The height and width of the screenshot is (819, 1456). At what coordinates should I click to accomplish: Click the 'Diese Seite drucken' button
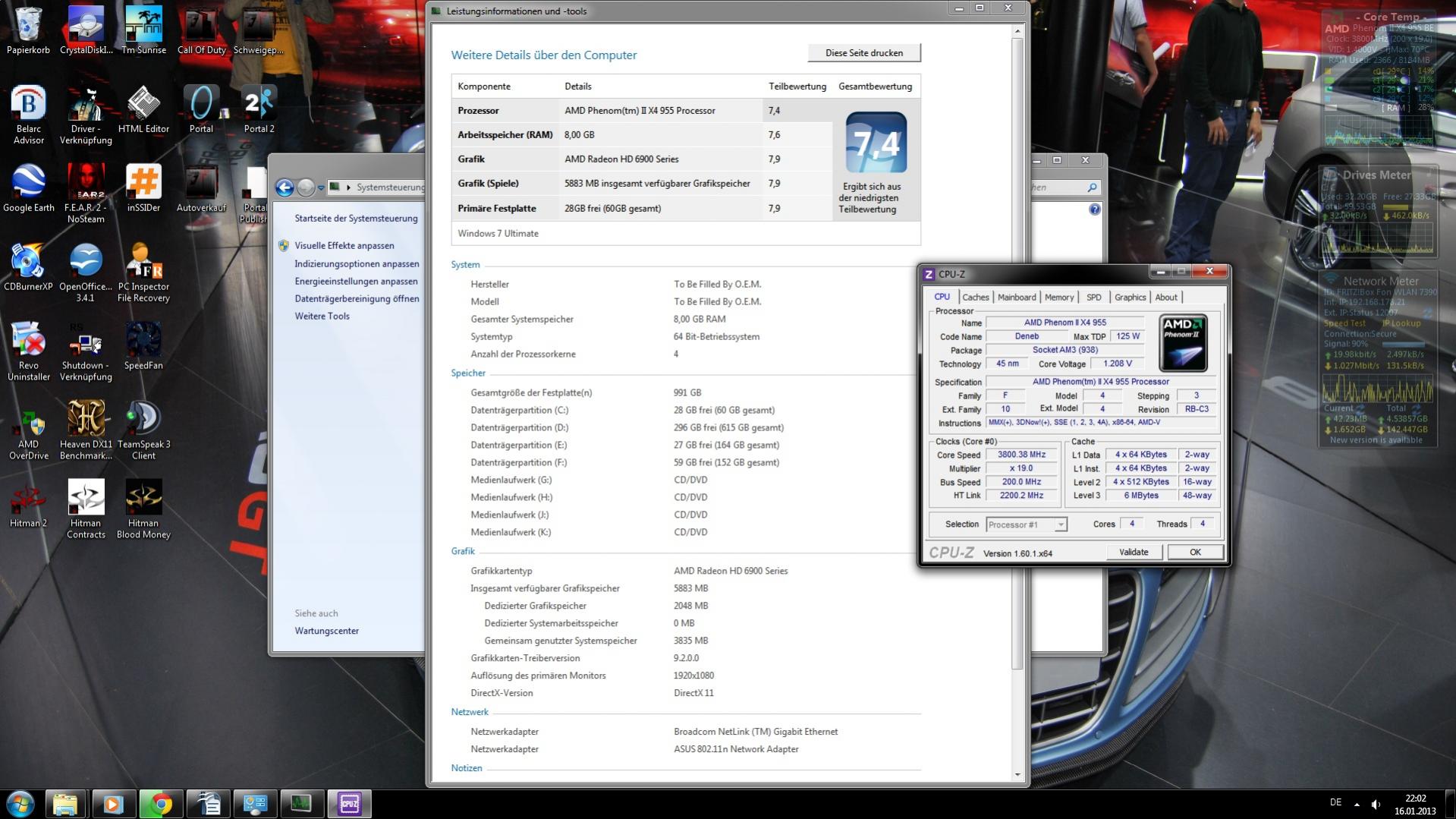(863, 53)
